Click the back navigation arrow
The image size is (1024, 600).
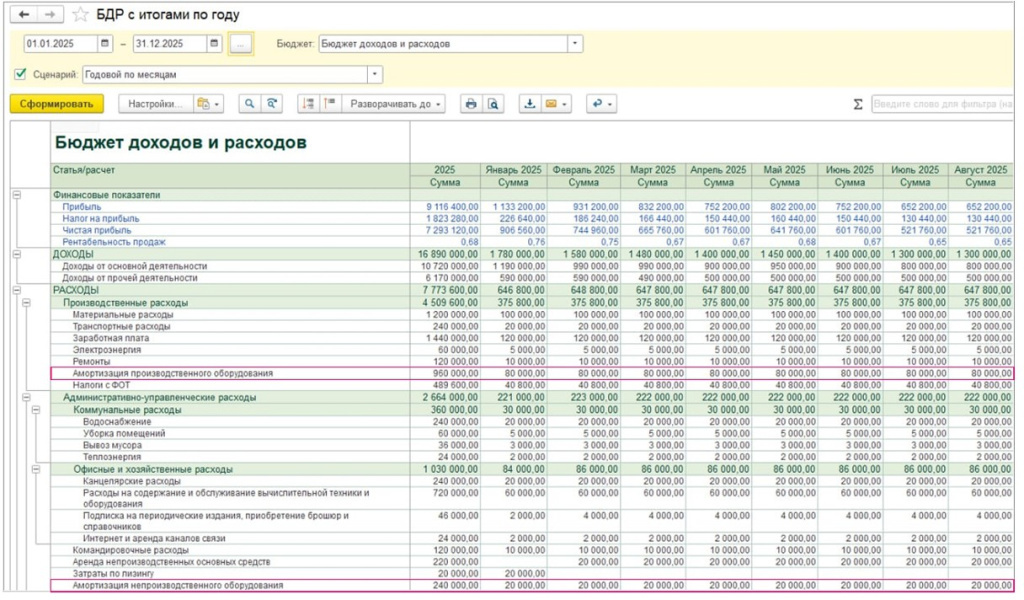click(x=25, y=14)
